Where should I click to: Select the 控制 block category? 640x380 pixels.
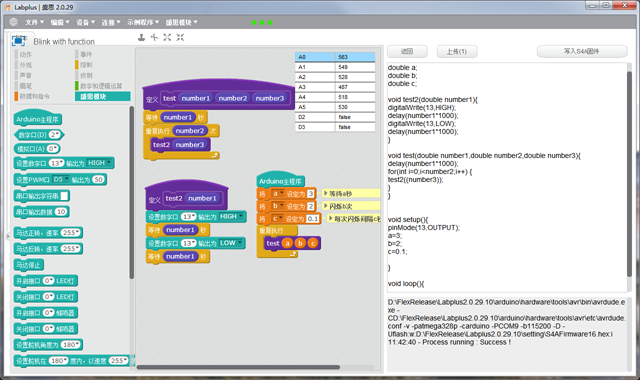[86, 65]
